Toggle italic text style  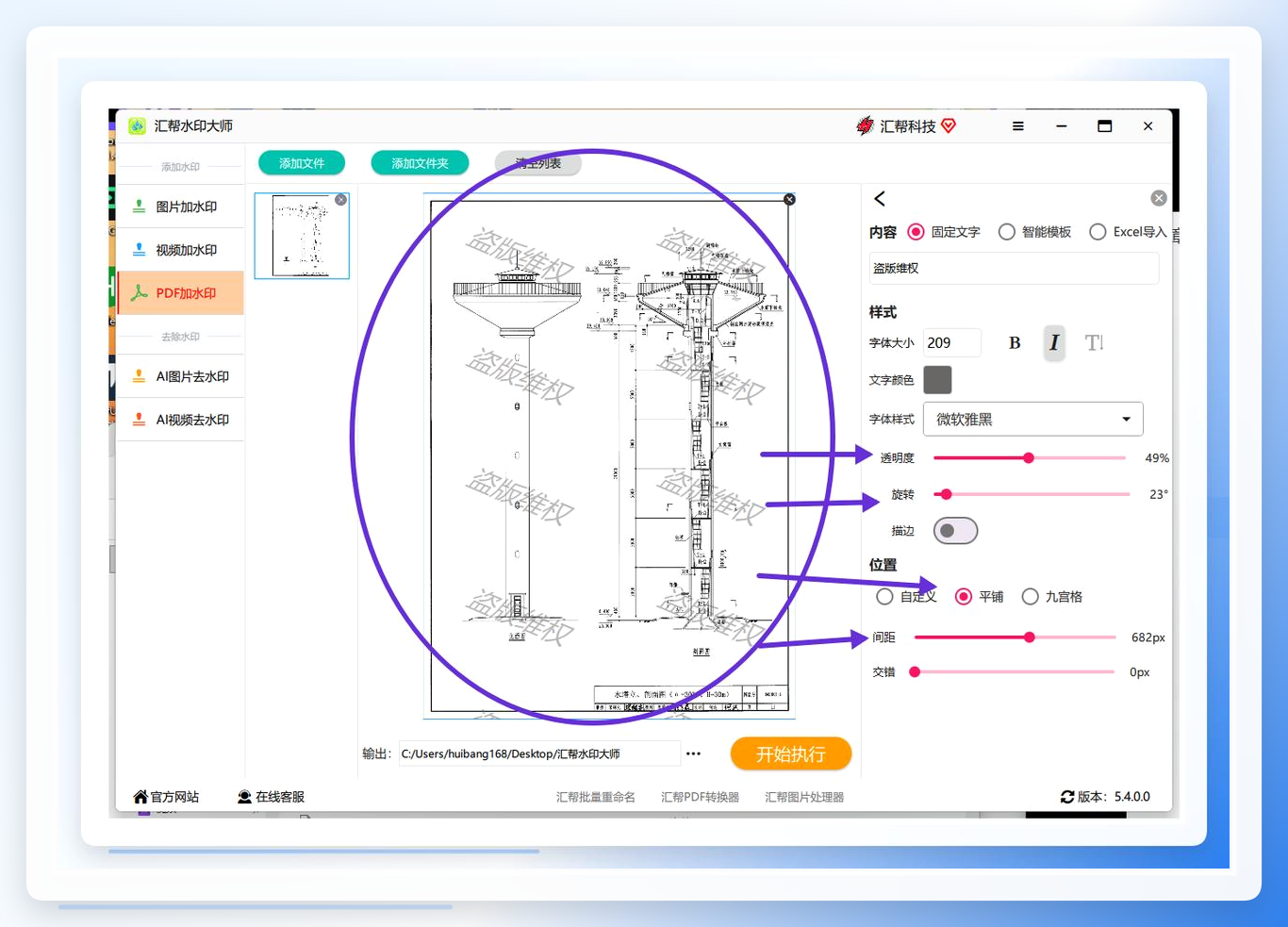pos(1054,343)
